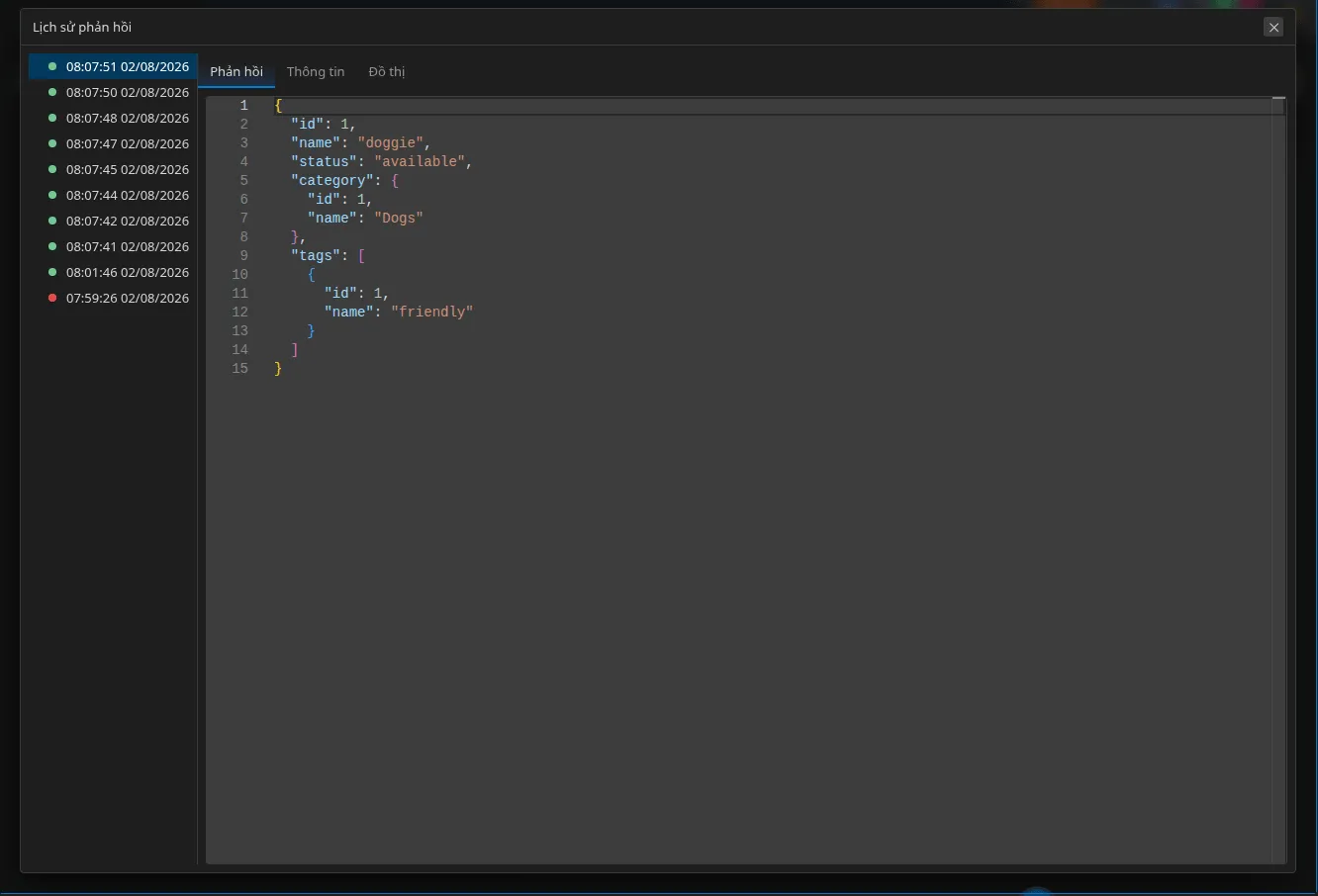Open the Đồ thị tab
The image size is (1318, 896).
point(387,71)
